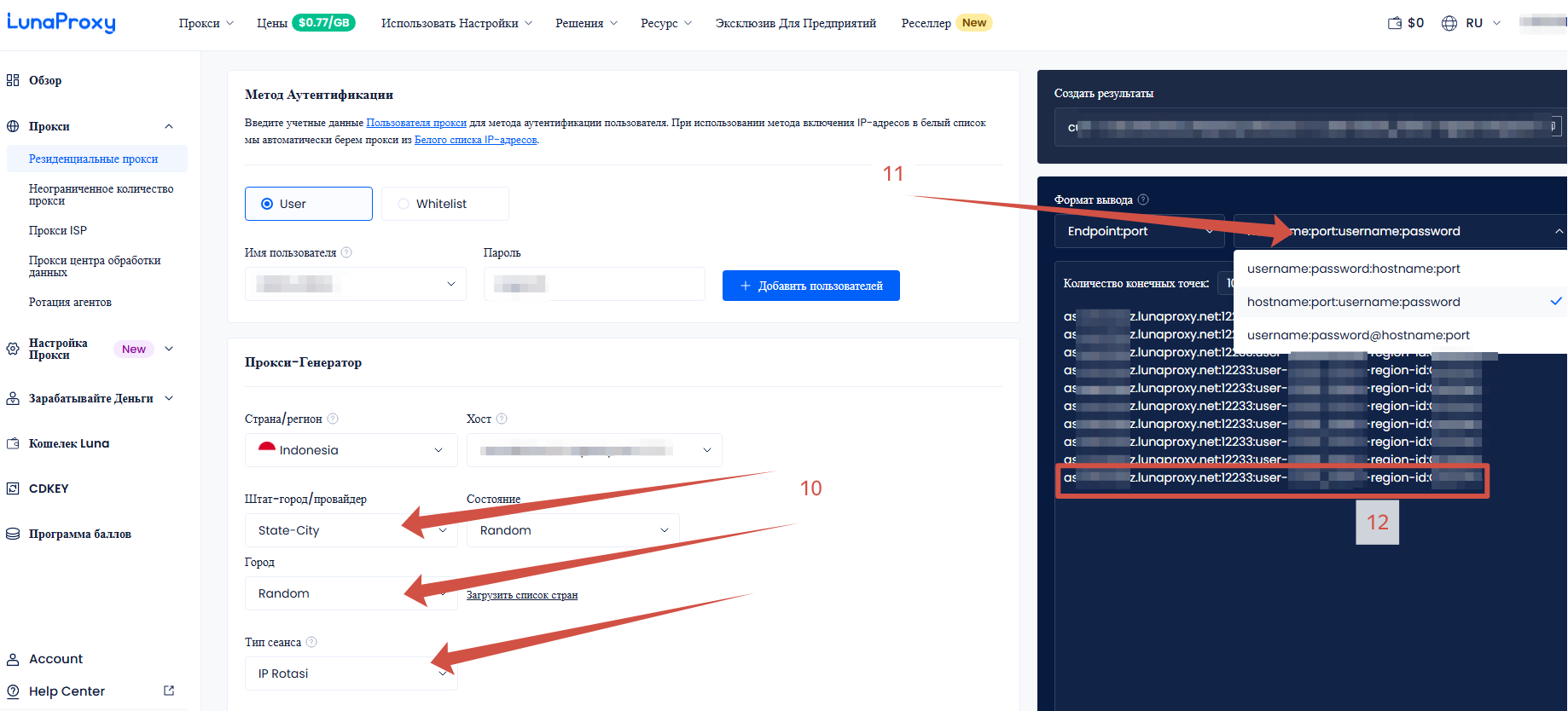Click the globe language icon

(x=1449, y=23)
